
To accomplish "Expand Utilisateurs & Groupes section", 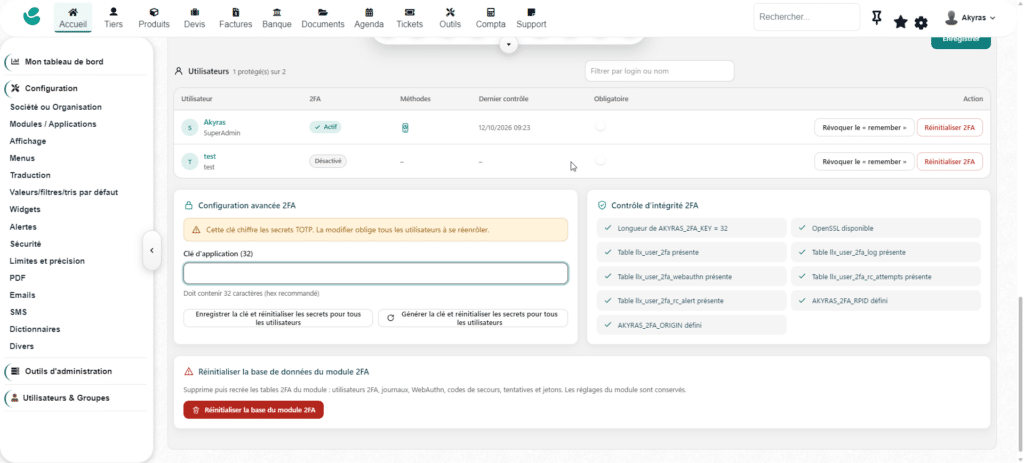I will click(65, 398).
